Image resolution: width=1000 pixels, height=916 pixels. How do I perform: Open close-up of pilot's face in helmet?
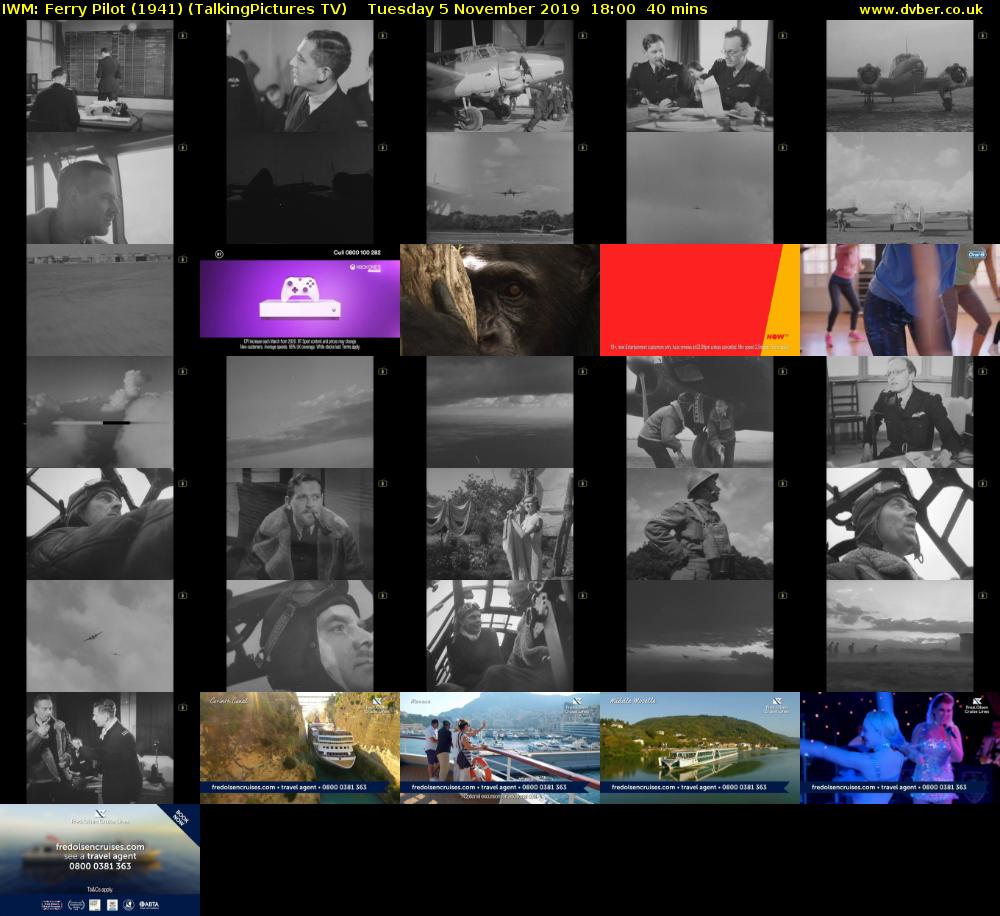(300, 636)
